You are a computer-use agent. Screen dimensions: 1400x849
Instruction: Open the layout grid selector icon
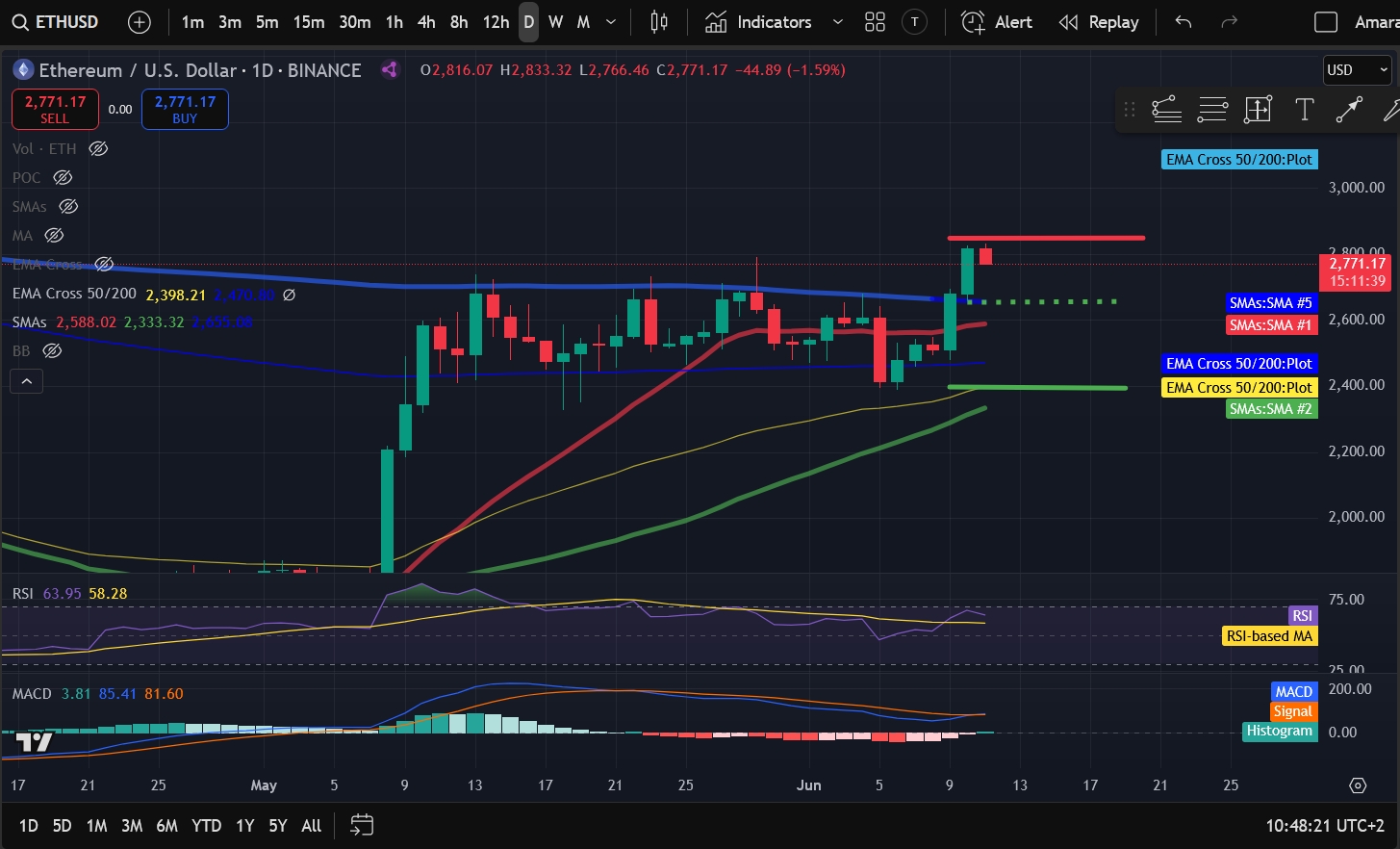click(x=875, y=21)
